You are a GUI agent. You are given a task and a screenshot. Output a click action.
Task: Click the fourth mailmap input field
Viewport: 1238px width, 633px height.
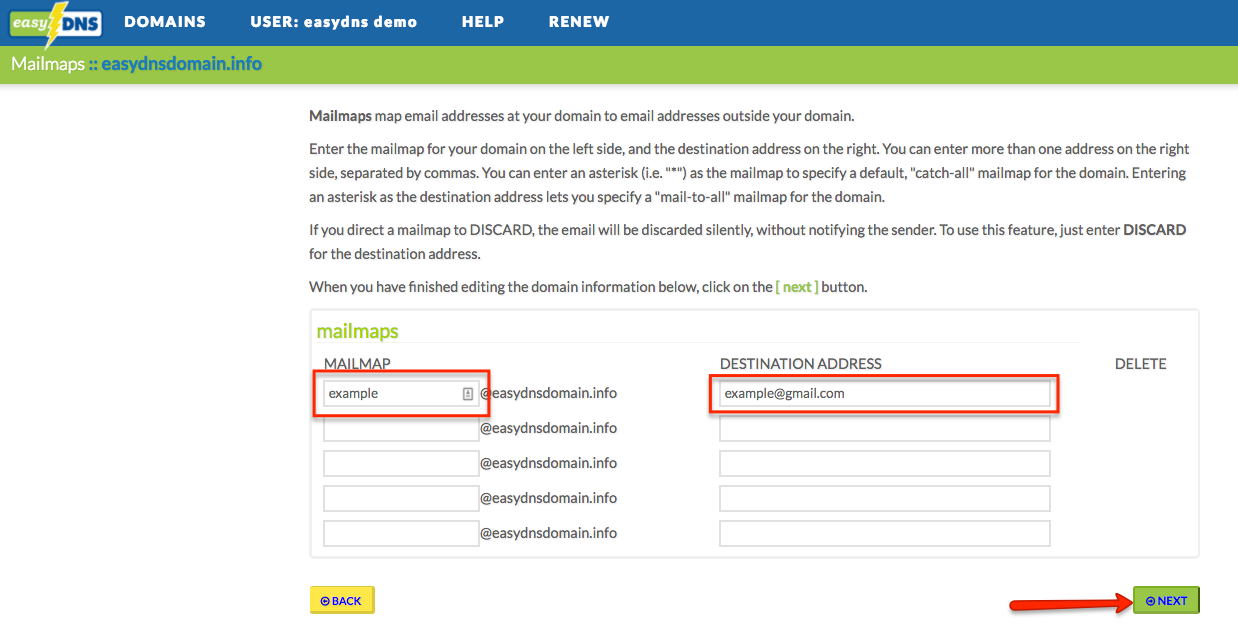pyautogui.click(x=400, y=498)
